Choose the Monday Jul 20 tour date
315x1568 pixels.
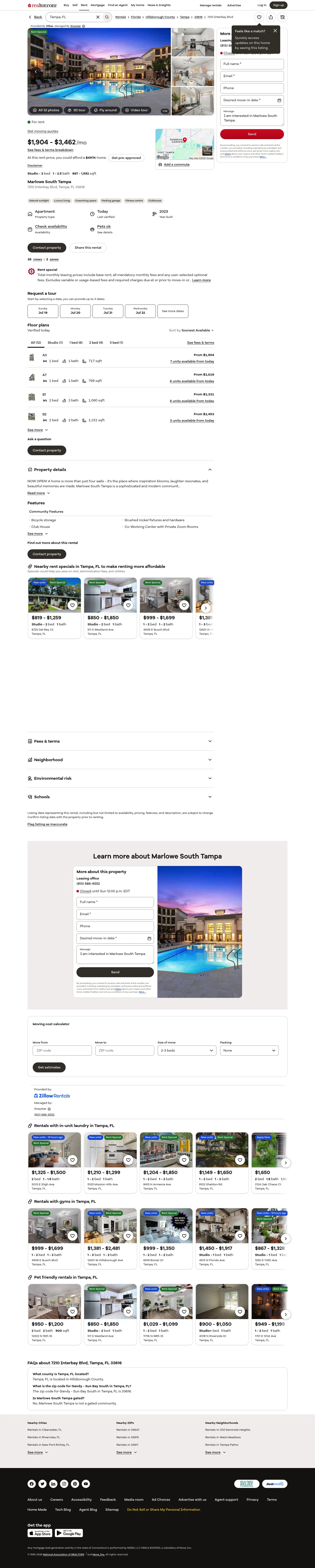click(x=76, y=311)
